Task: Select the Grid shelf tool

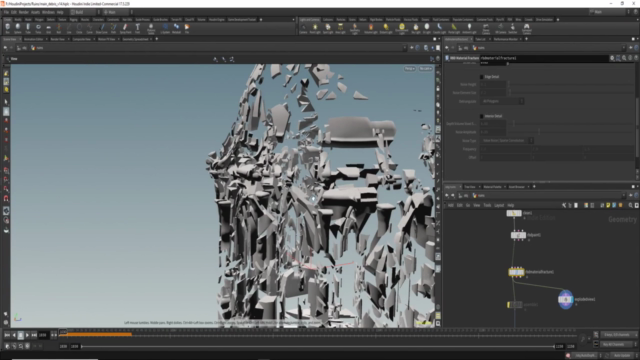Action: pos(48,28)
